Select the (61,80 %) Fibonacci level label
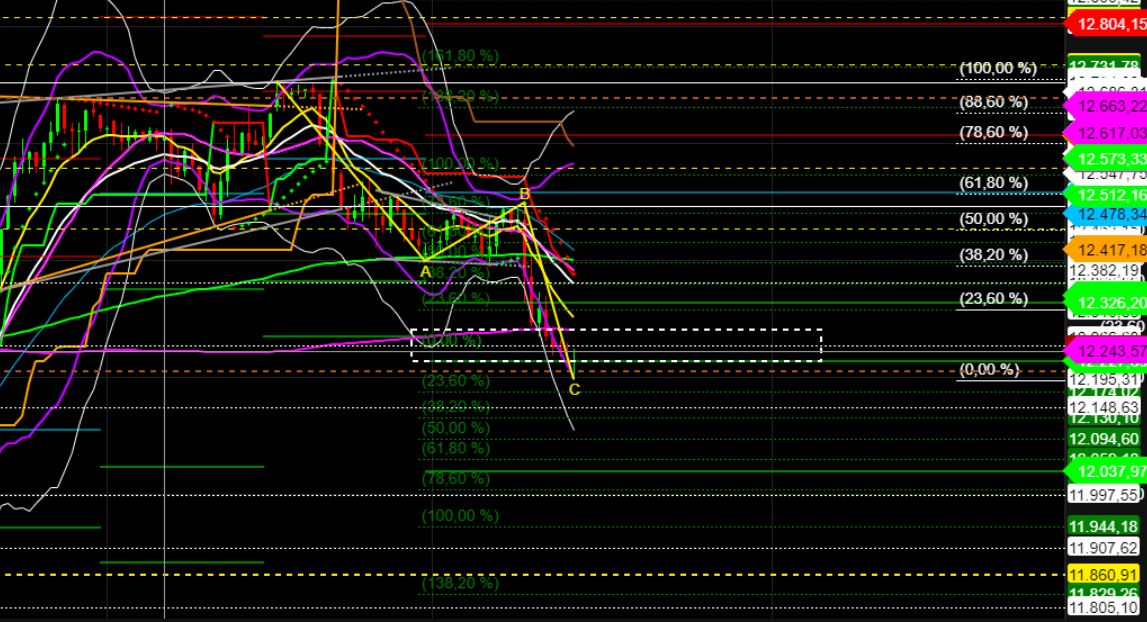 tap(993, 181)
